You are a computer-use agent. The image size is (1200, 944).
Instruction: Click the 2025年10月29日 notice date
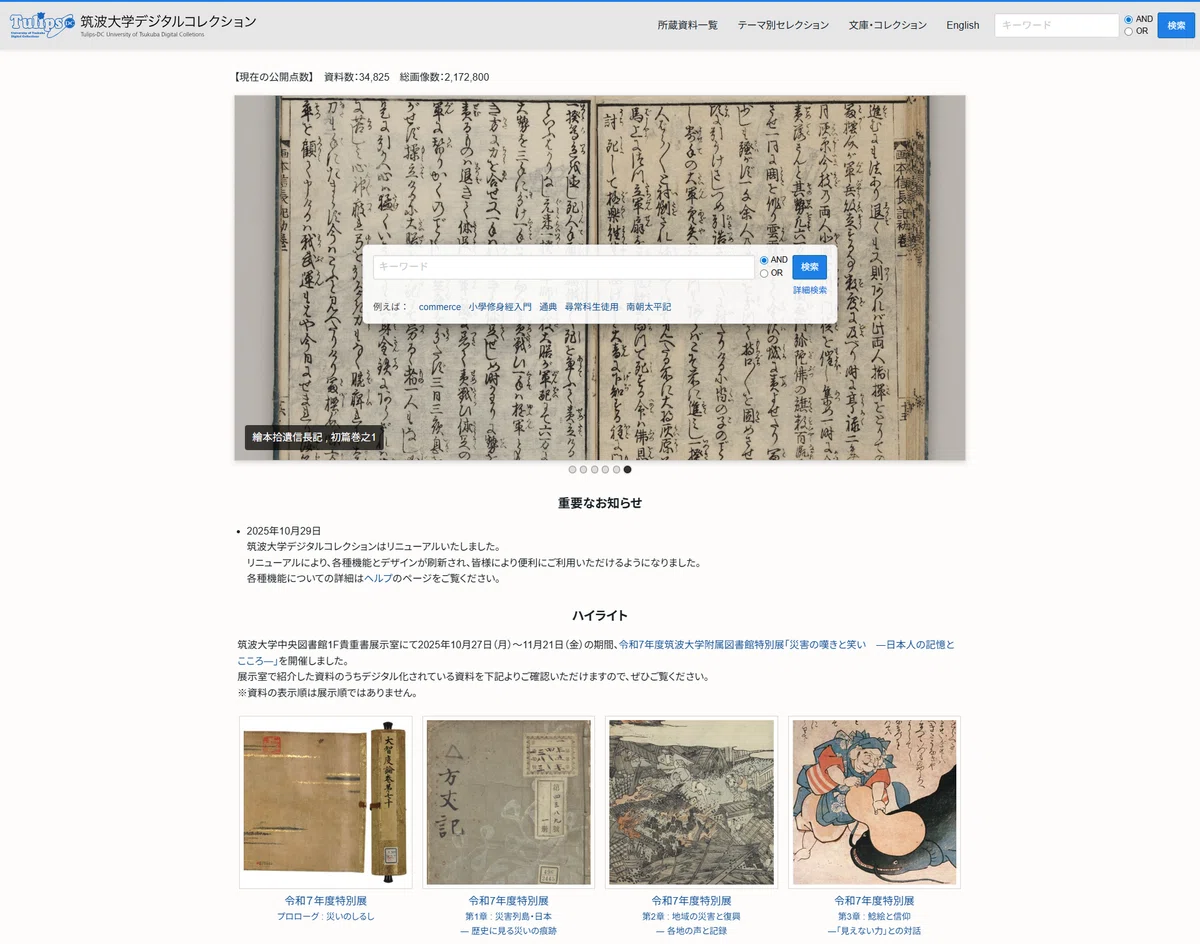284,531
